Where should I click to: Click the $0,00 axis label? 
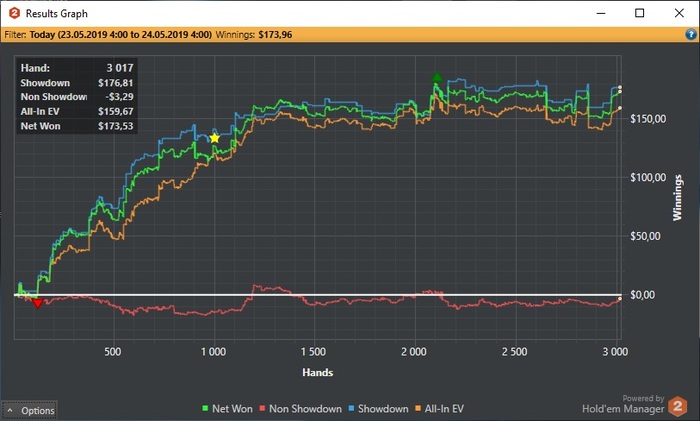coord(643,295)
